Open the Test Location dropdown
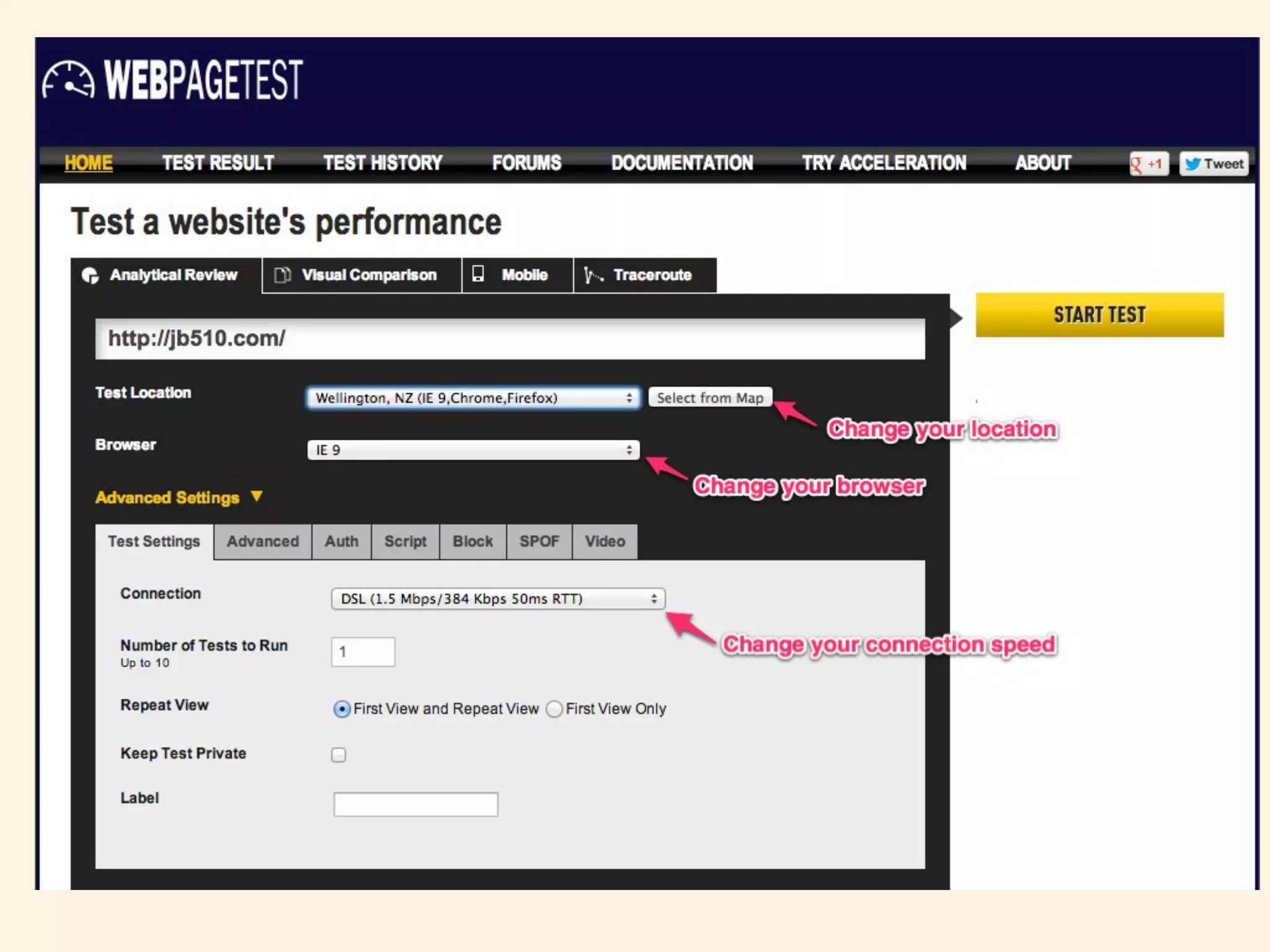 (x=473, y=398)
